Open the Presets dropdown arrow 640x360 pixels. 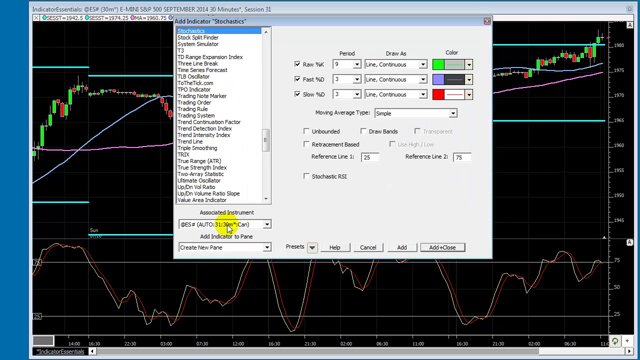click(312, 247)
